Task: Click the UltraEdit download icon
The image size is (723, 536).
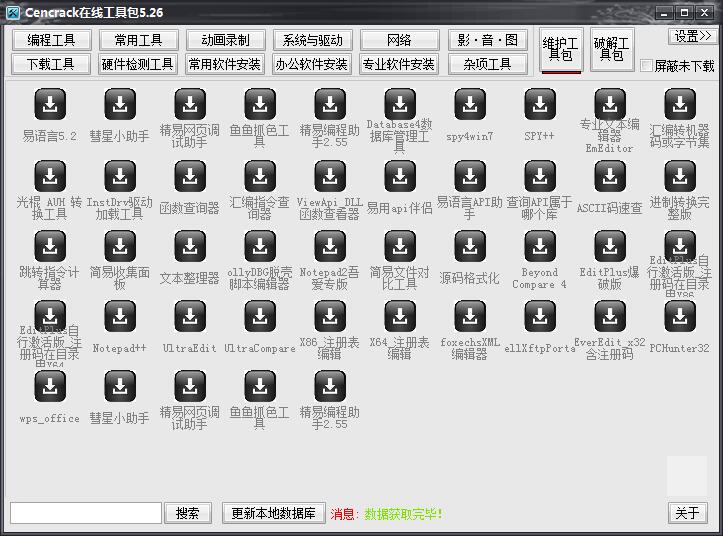Action: pyautogui.click(x=190, y=316)
